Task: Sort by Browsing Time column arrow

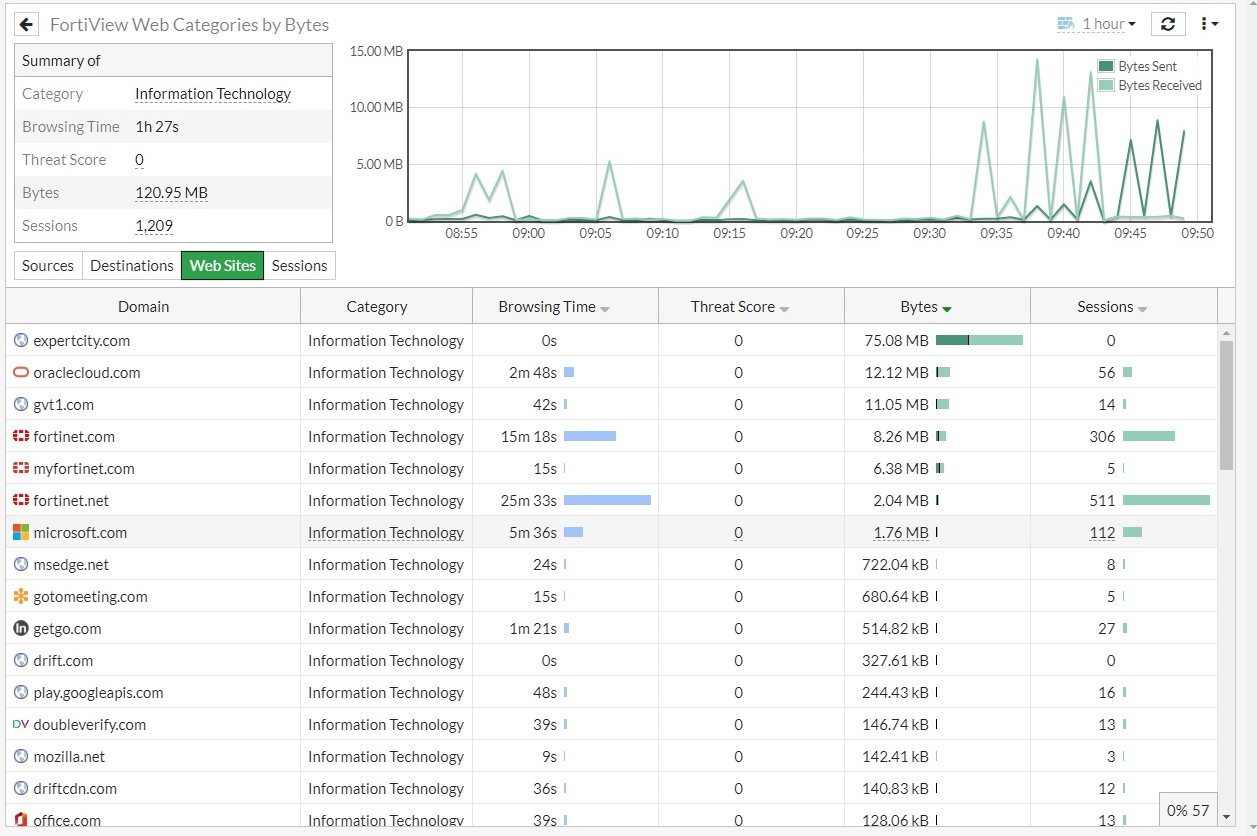Action: [x=605, y=309]
